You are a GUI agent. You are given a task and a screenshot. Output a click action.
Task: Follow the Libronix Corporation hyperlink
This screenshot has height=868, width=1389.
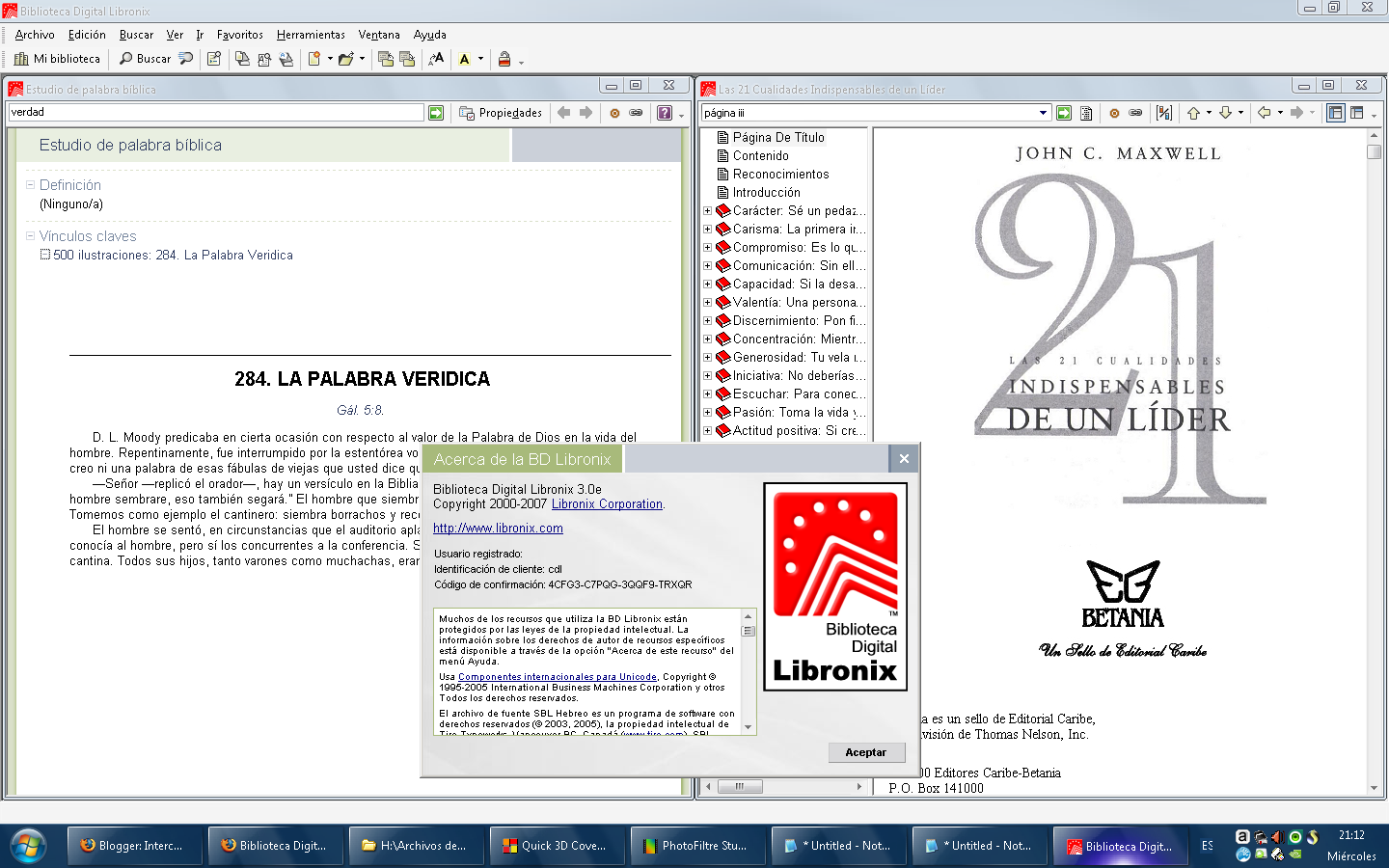[x=607, y=503]
